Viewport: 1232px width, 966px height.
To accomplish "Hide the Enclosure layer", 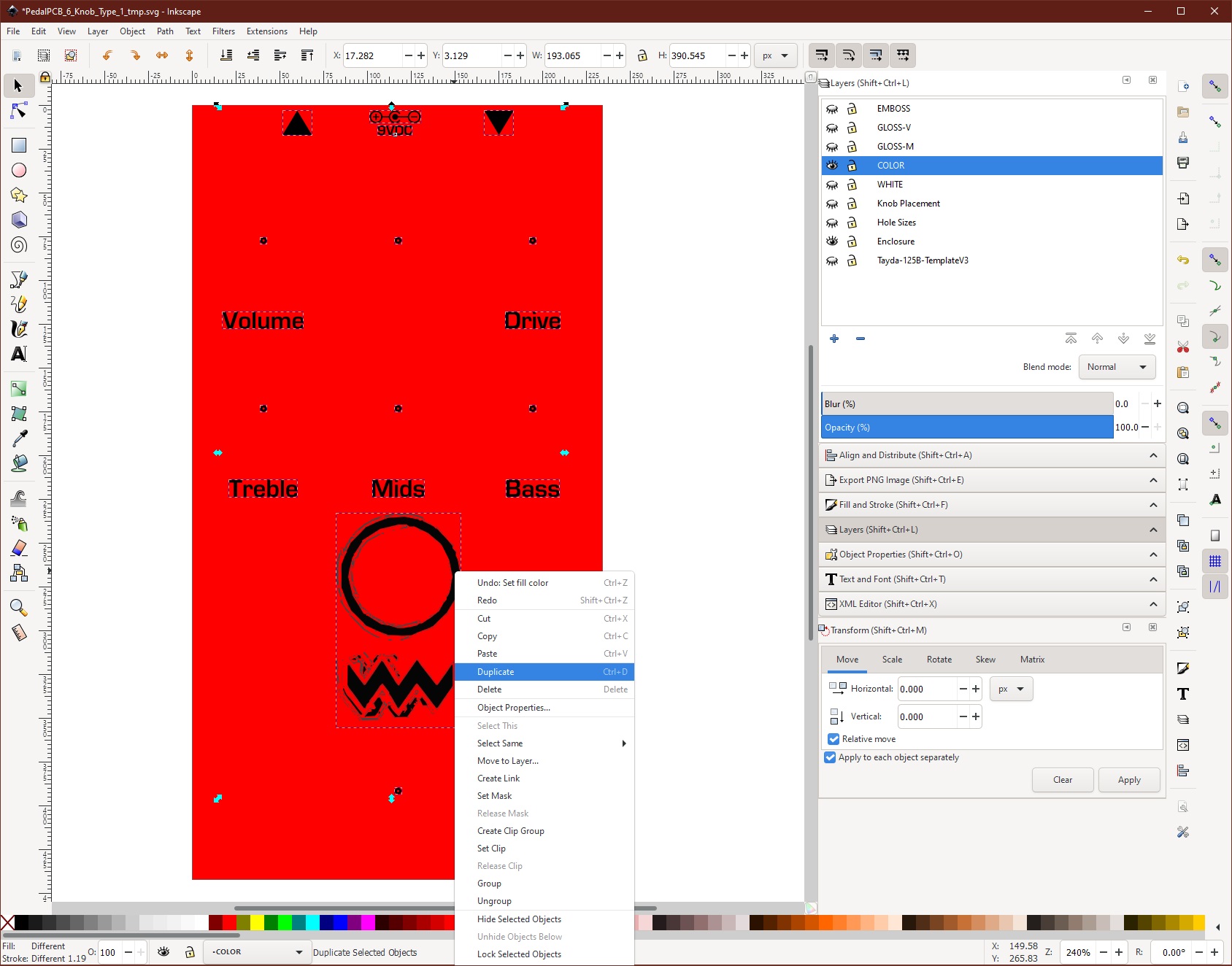I will point(832,241).
